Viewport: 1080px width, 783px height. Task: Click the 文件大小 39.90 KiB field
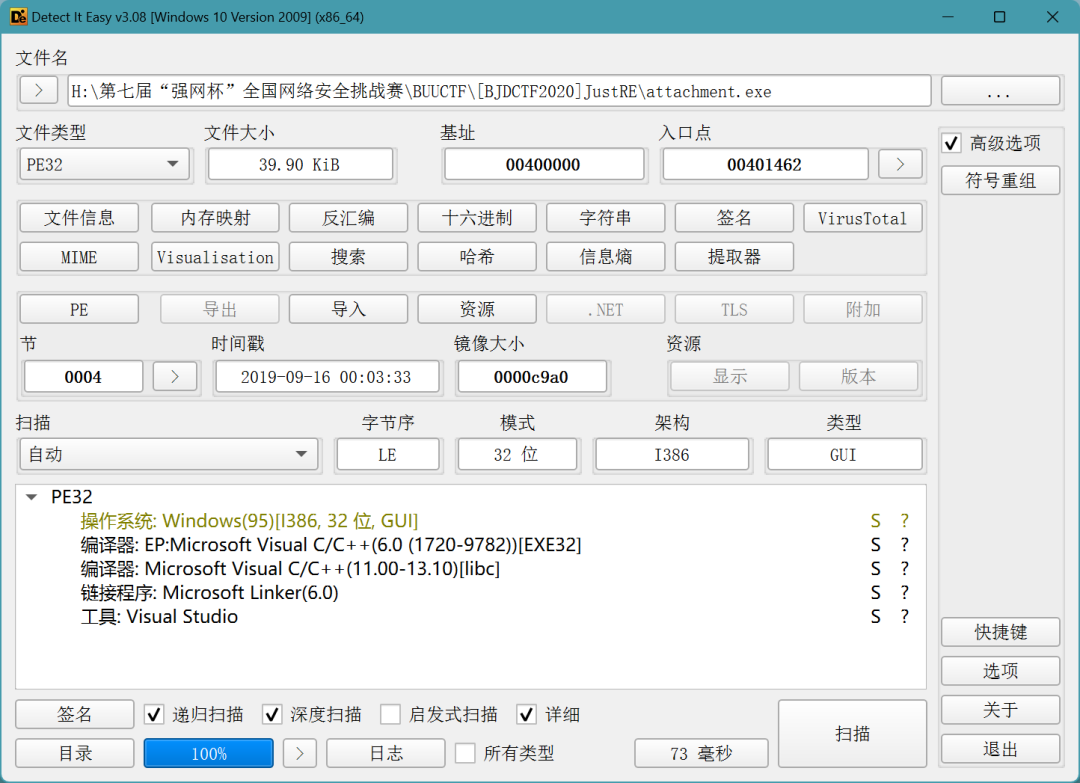[300, 165]
